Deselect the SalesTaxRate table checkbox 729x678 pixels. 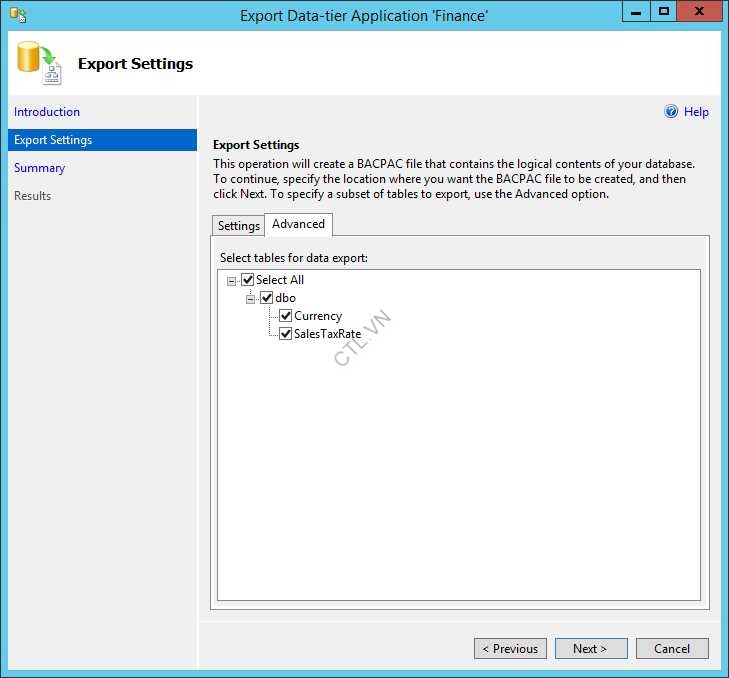click(286, 334)
